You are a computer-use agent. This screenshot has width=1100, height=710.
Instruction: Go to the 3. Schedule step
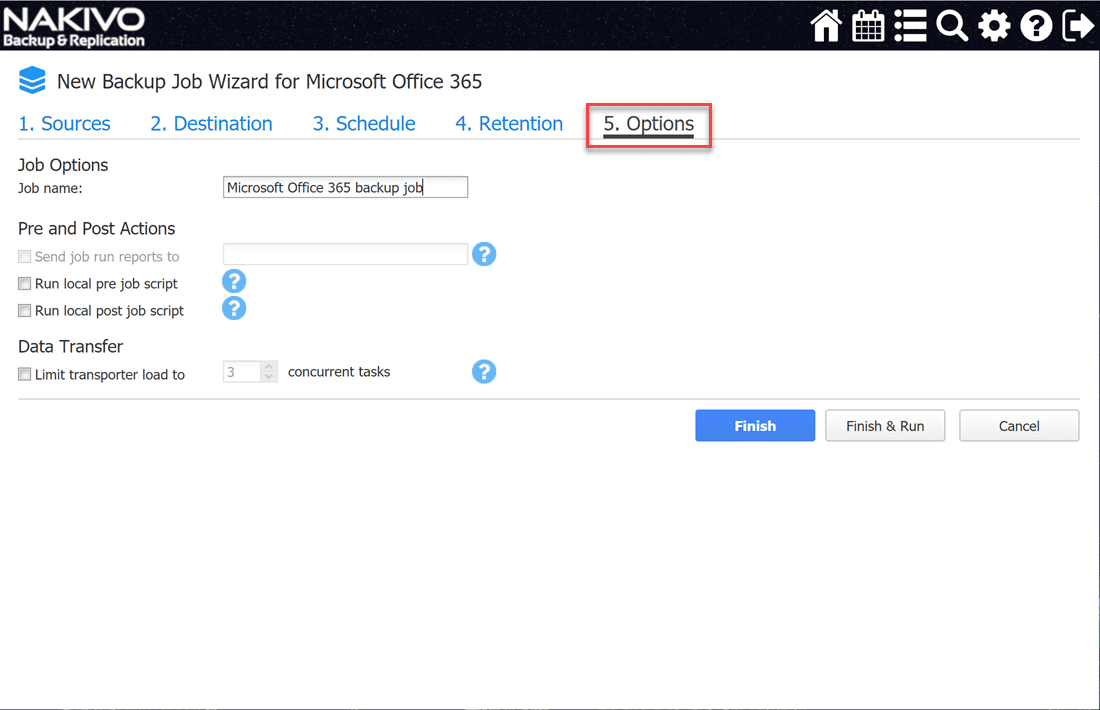[364, 123]
